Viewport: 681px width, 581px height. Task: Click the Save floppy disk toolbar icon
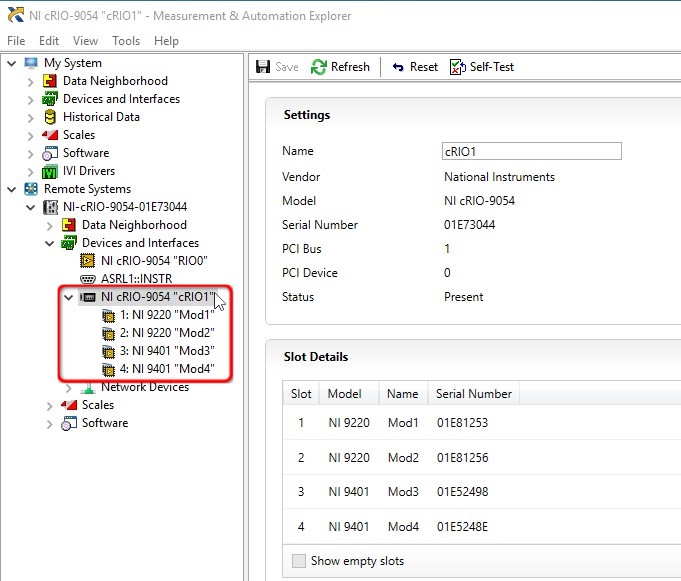tap(263, 67)
